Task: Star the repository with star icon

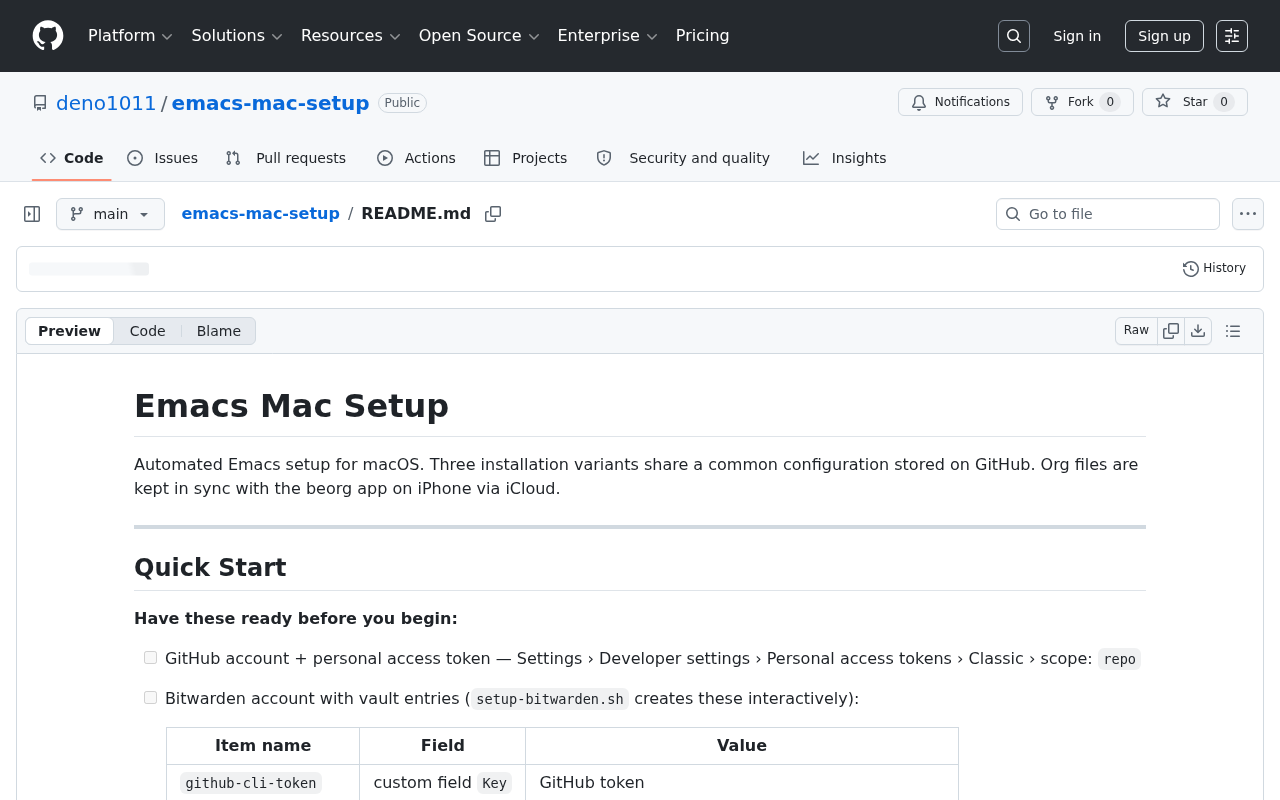Action: point(1163,102)
